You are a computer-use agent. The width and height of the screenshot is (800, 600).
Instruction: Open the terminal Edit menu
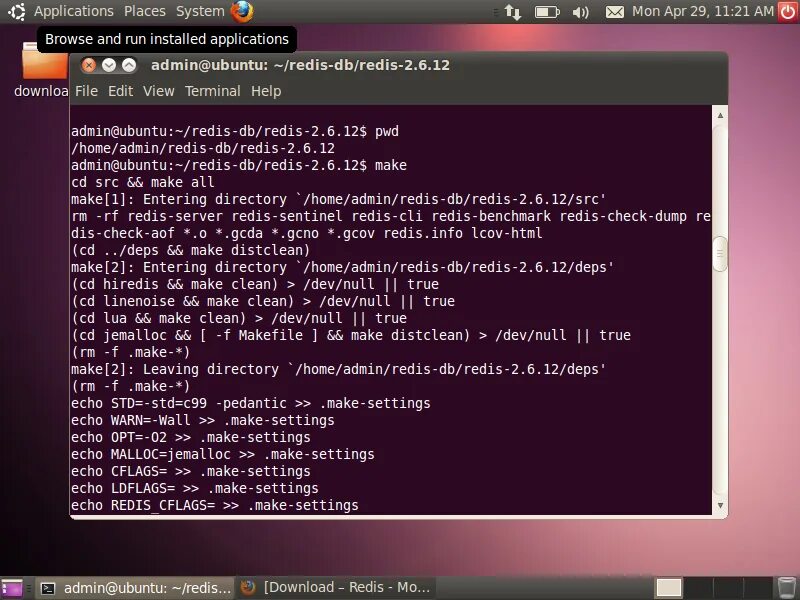tap(120, 91)
